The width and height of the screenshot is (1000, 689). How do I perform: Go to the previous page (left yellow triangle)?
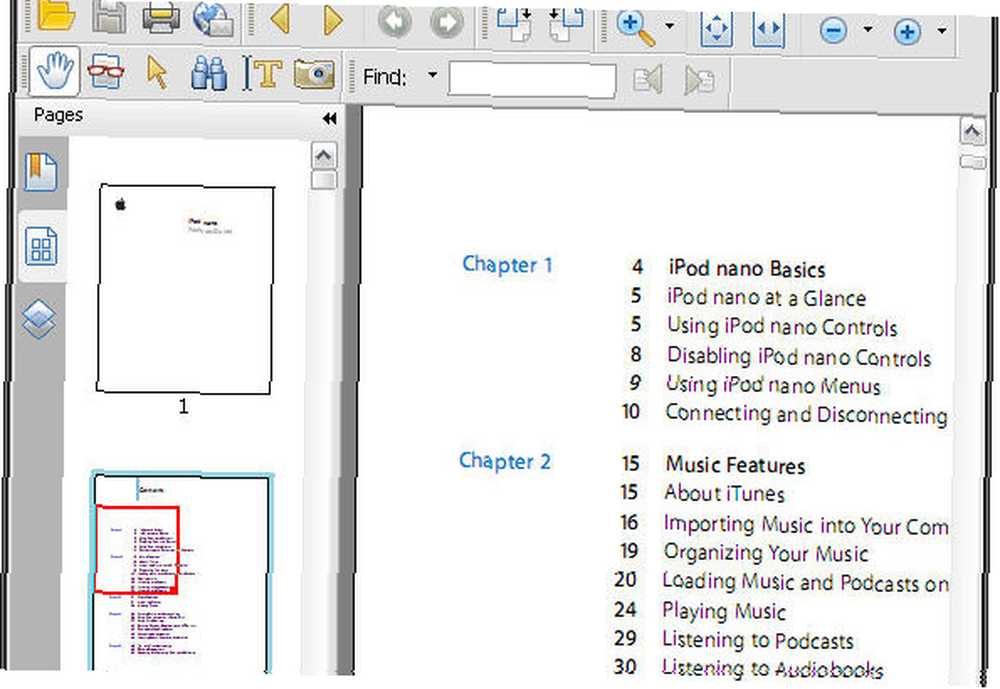point(280,19)
